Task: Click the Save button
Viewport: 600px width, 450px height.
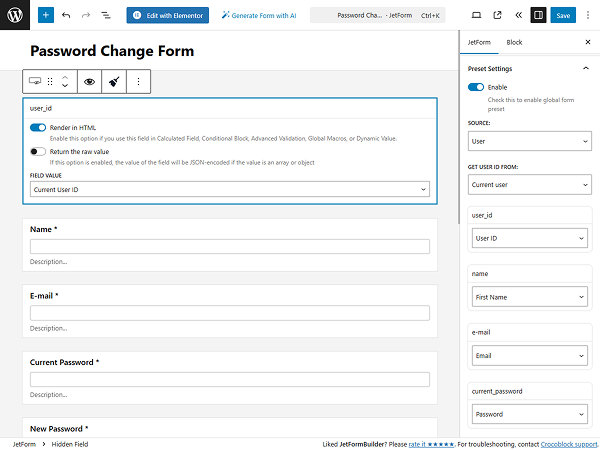Action: [563, 15]
